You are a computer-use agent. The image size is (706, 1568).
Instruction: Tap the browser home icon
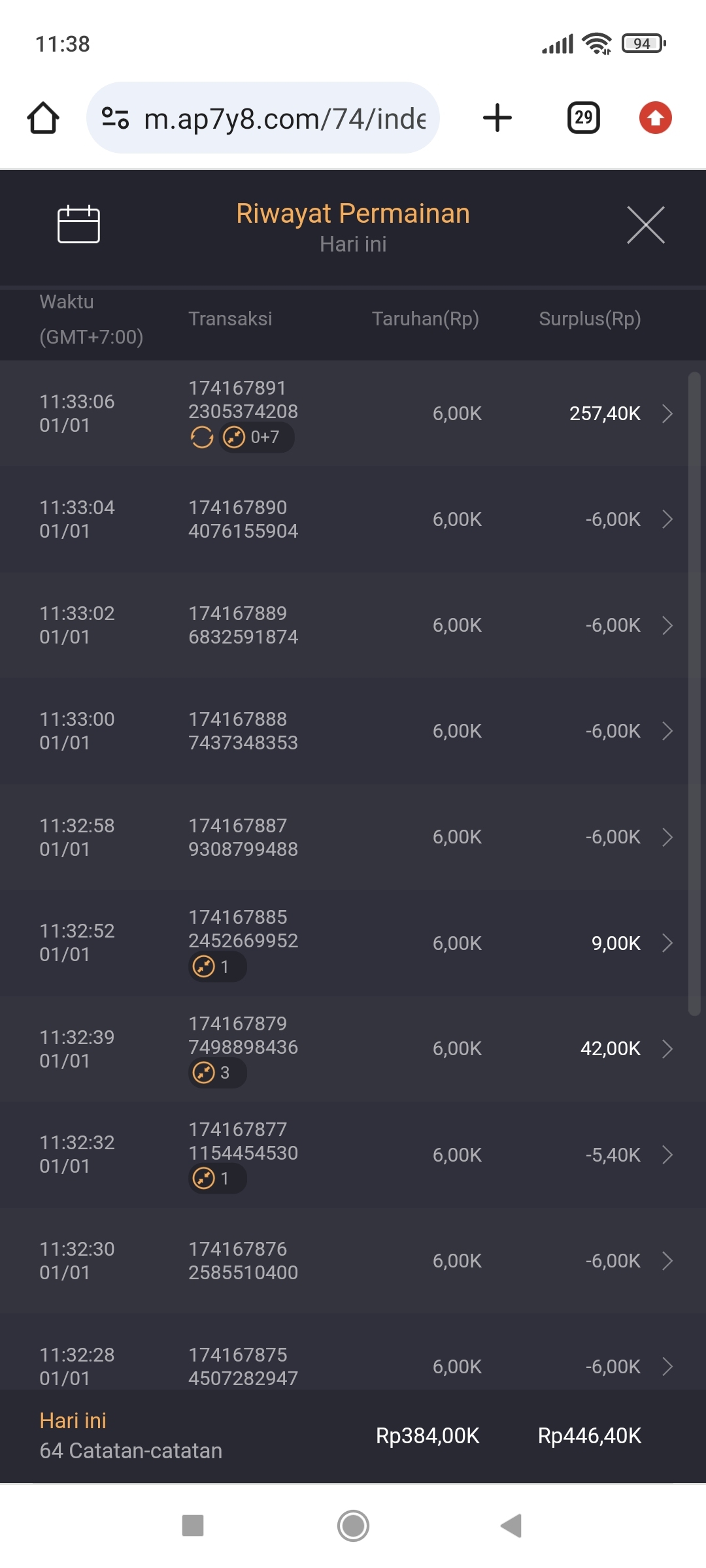point(43,118)
